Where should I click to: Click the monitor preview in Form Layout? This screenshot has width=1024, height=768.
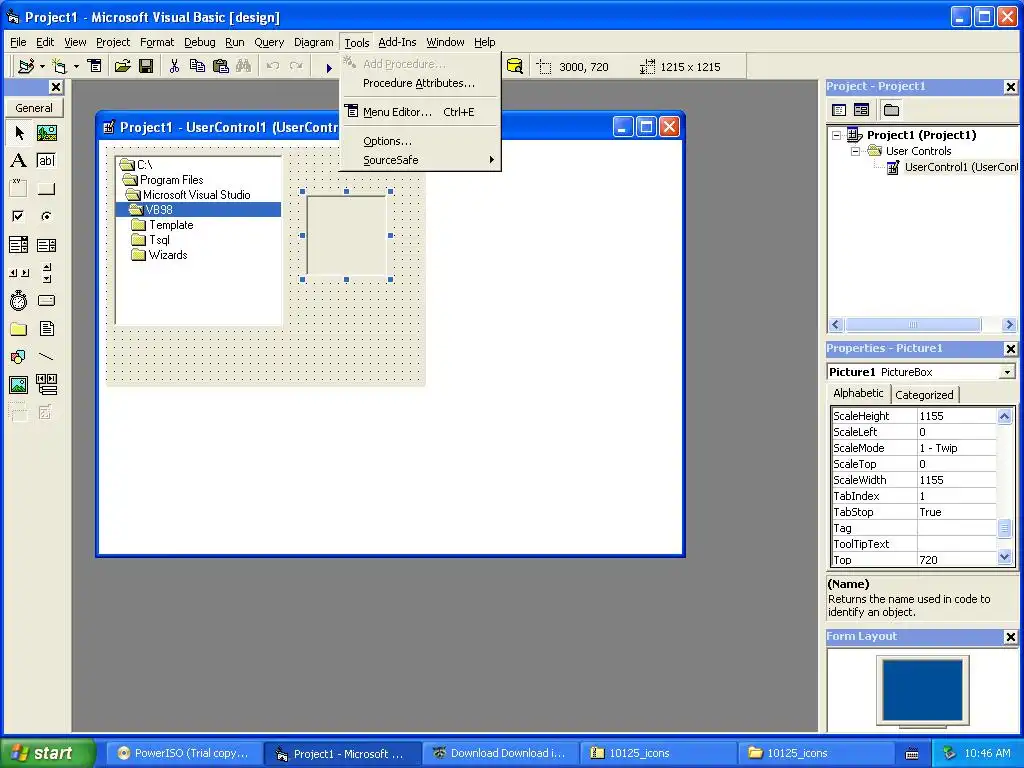(x=922, y=691)
